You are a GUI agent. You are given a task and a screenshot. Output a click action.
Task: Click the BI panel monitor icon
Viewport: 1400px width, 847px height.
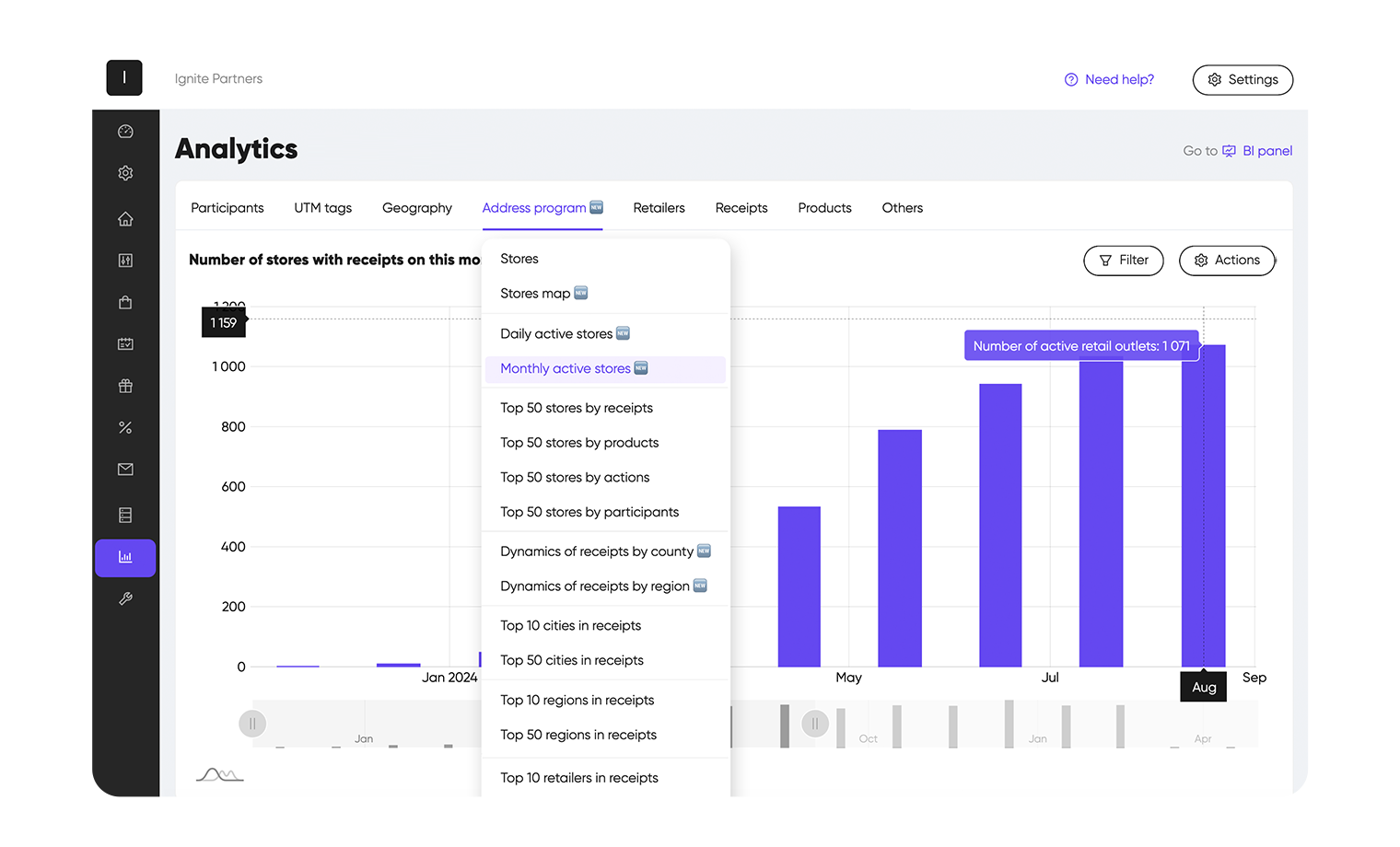point(1230,150)
